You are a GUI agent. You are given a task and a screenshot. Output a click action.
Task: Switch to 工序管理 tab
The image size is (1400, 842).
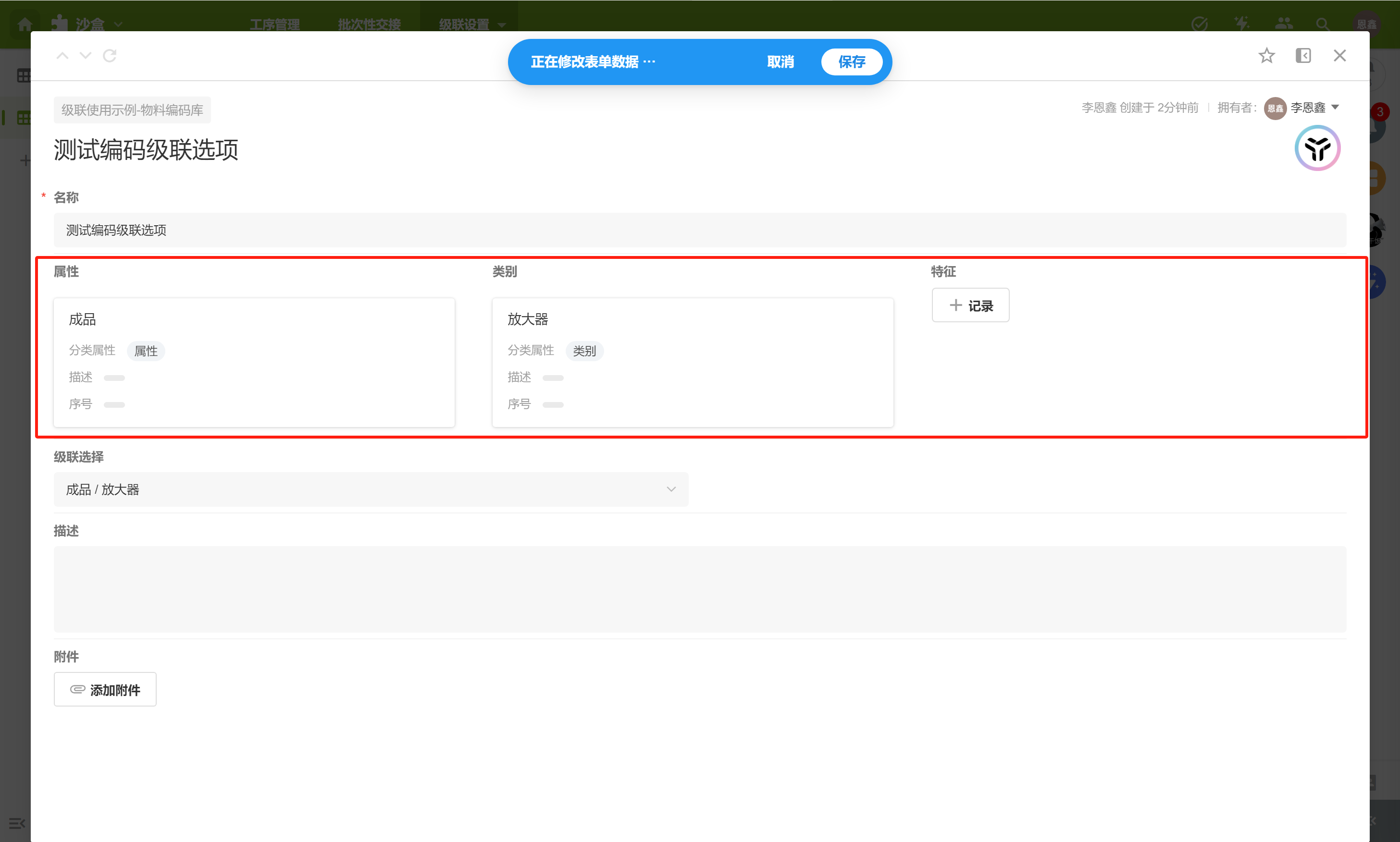pyautogui.click(x=275, y=24)
